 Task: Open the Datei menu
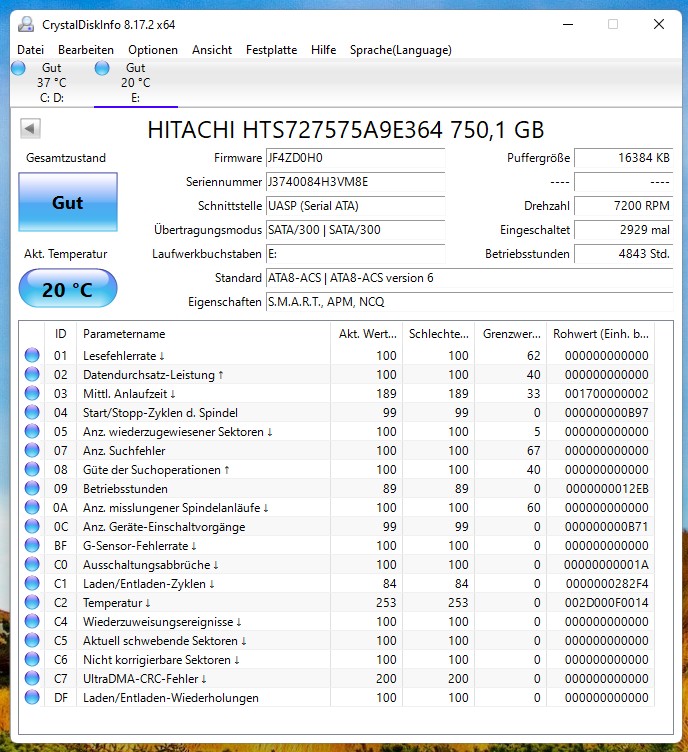pyautogui.click(x=30, y=50)
